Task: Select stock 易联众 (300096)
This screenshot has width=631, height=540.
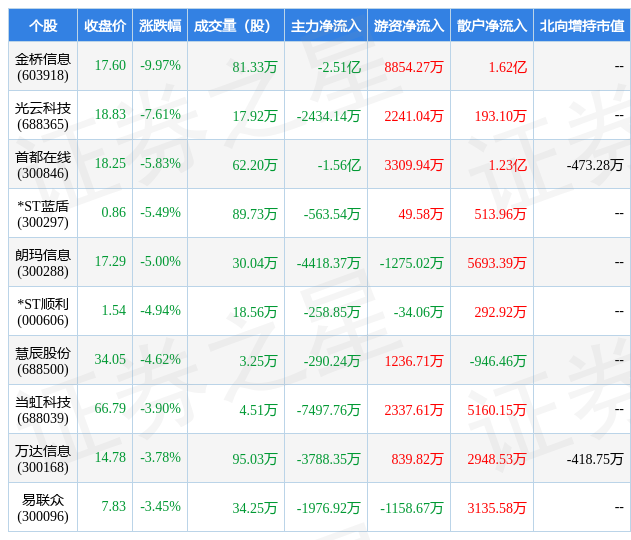Action: (x=43, y=508)
